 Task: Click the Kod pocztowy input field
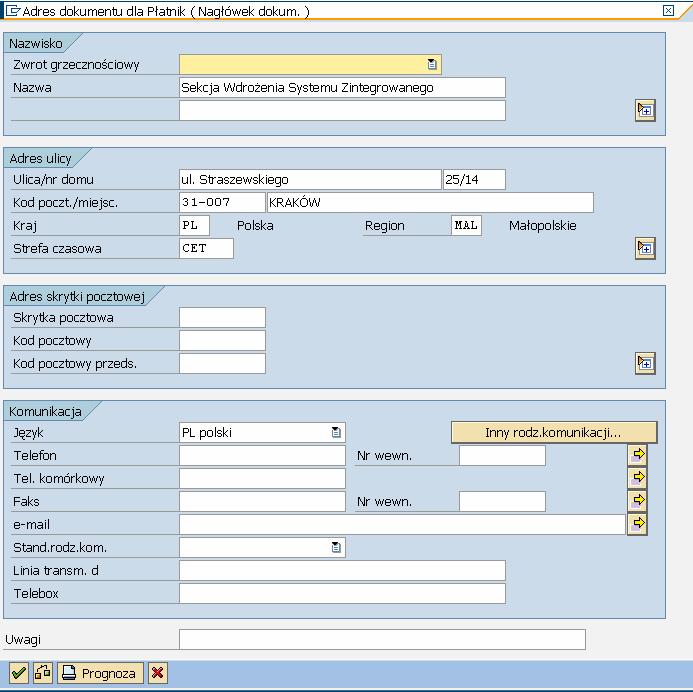[x=222, y=341]
